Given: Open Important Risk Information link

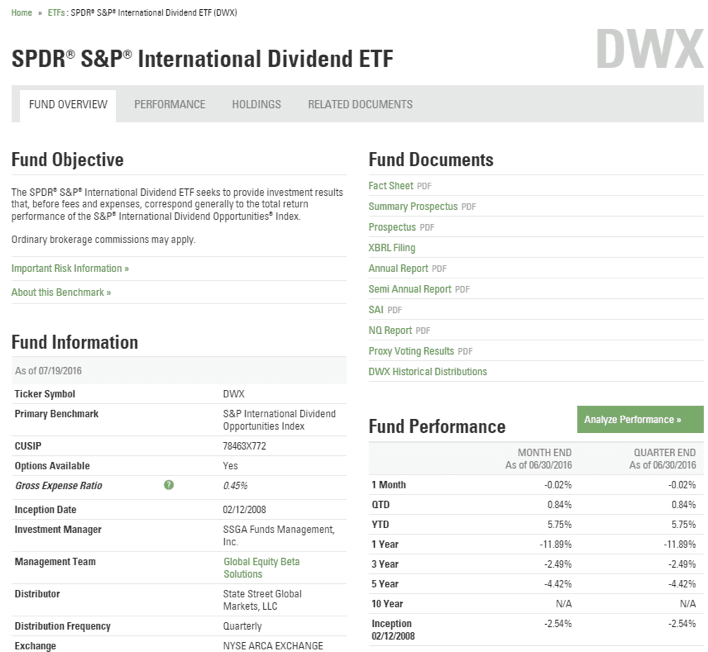Looking at the screenshot, I should 70,269.
